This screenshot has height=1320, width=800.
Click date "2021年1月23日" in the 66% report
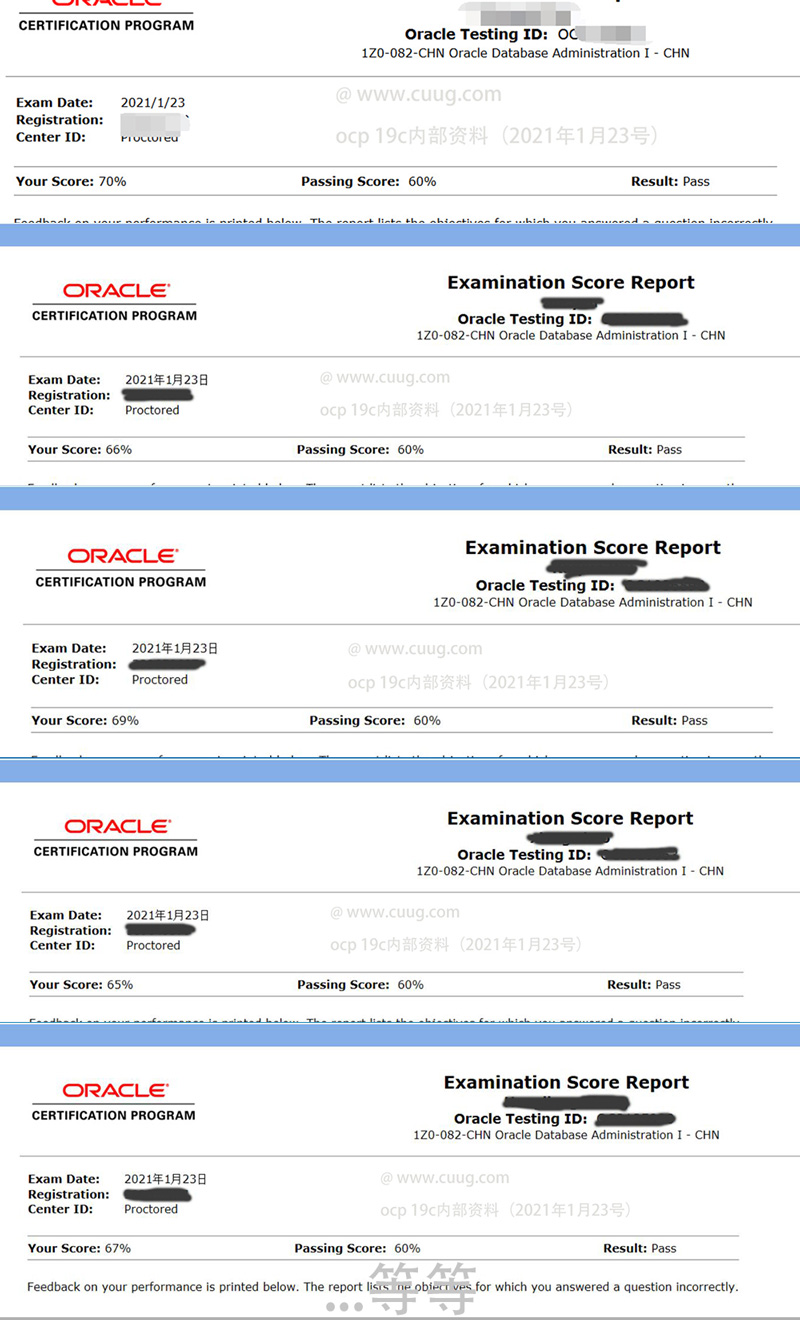[167, 380]
